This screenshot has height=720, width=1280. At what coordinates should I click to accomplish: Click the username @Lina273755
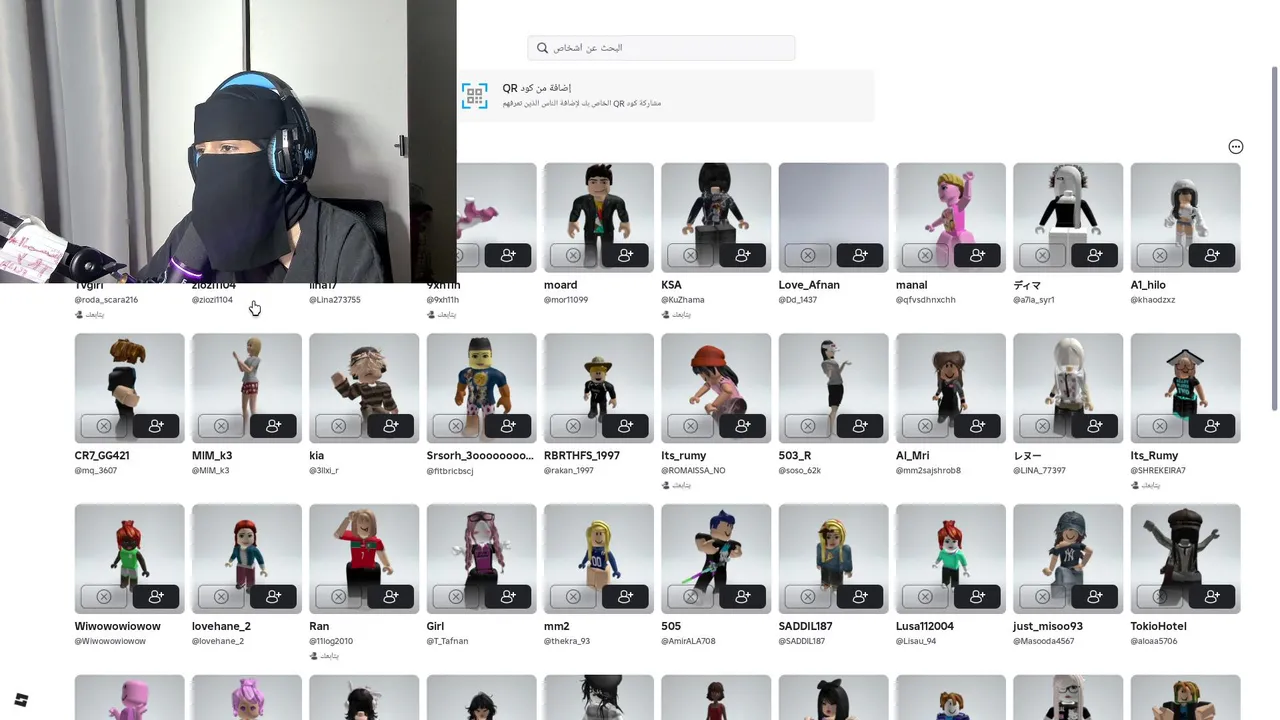tap(335, 300)
